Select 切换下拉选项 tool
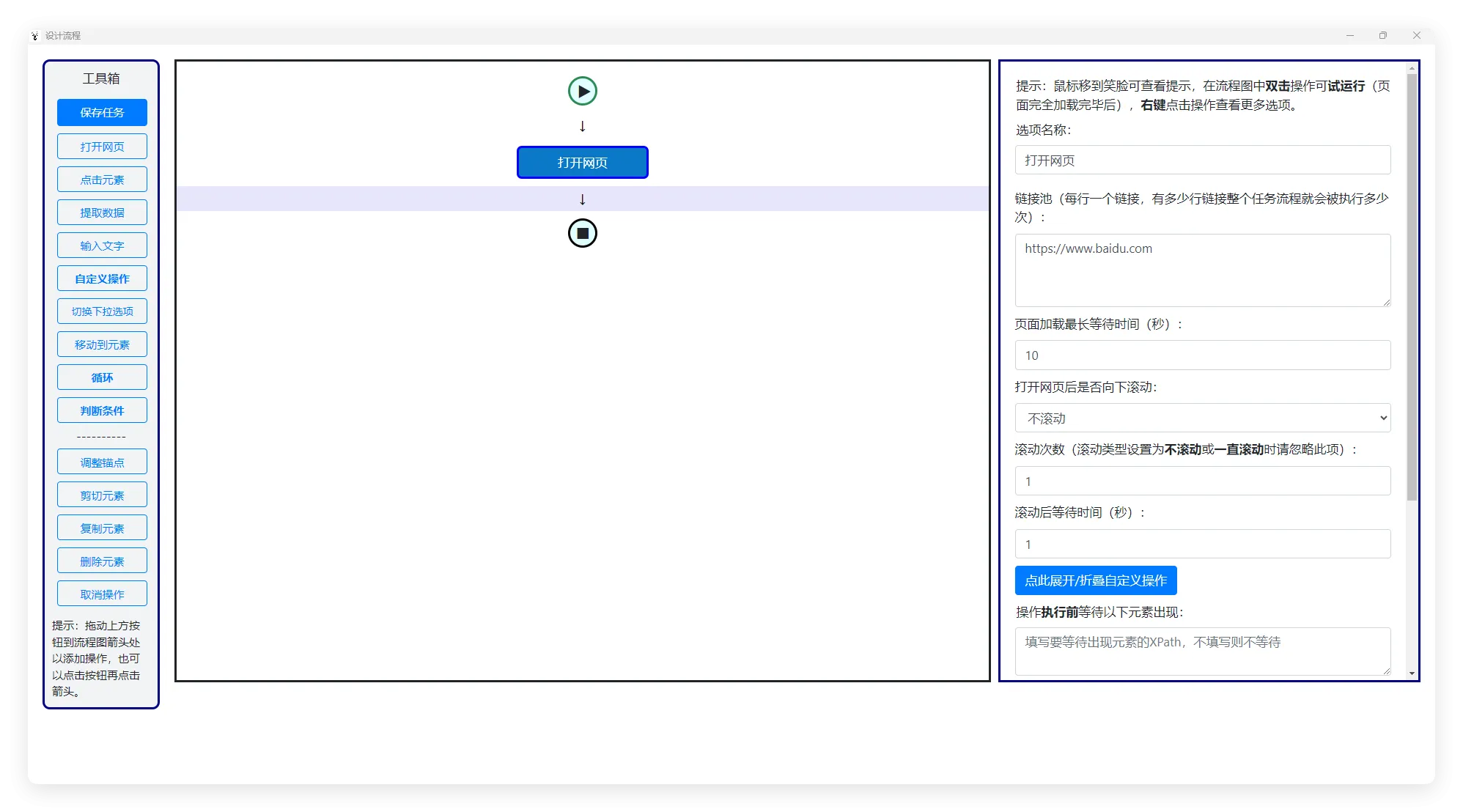Viewport: 1463px width, 812px height. point(102,311)
